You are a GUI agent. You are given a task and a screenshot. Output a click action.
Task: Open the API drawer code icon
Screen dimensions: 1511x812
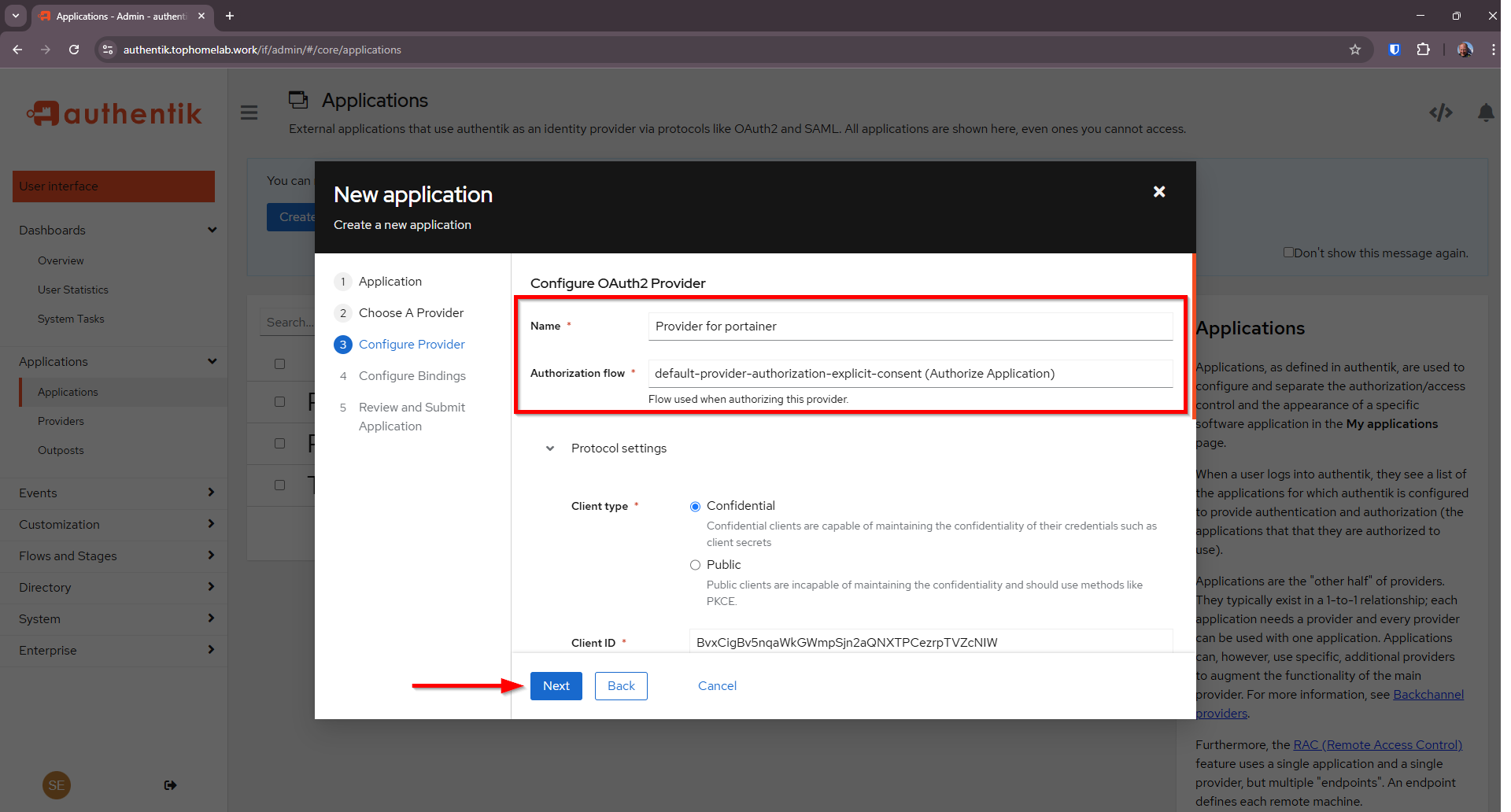pyautogui.click(x=1440, y=113)
